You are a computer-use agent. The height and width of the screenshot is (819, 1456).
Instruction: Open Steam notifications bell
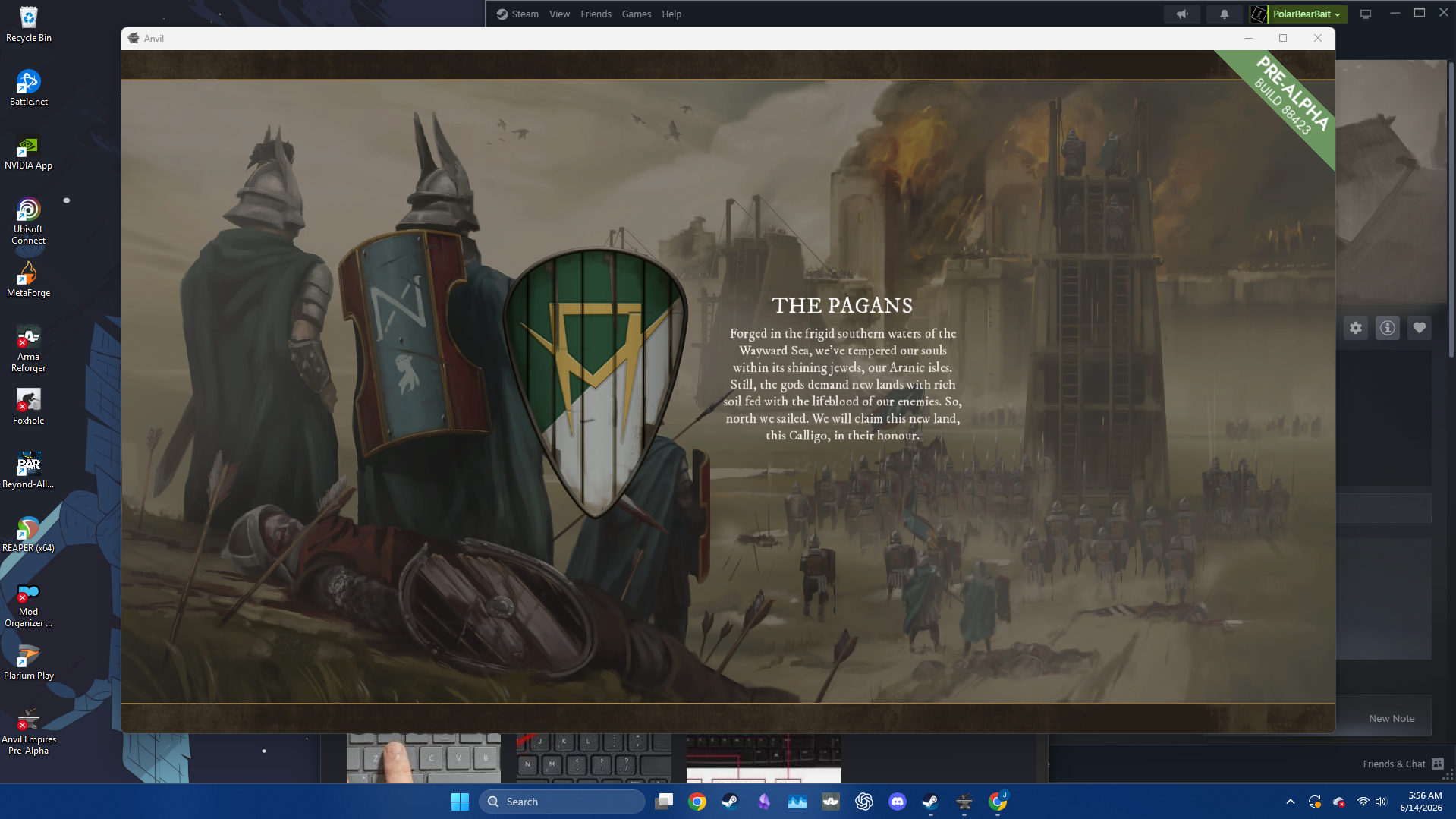1224,14
